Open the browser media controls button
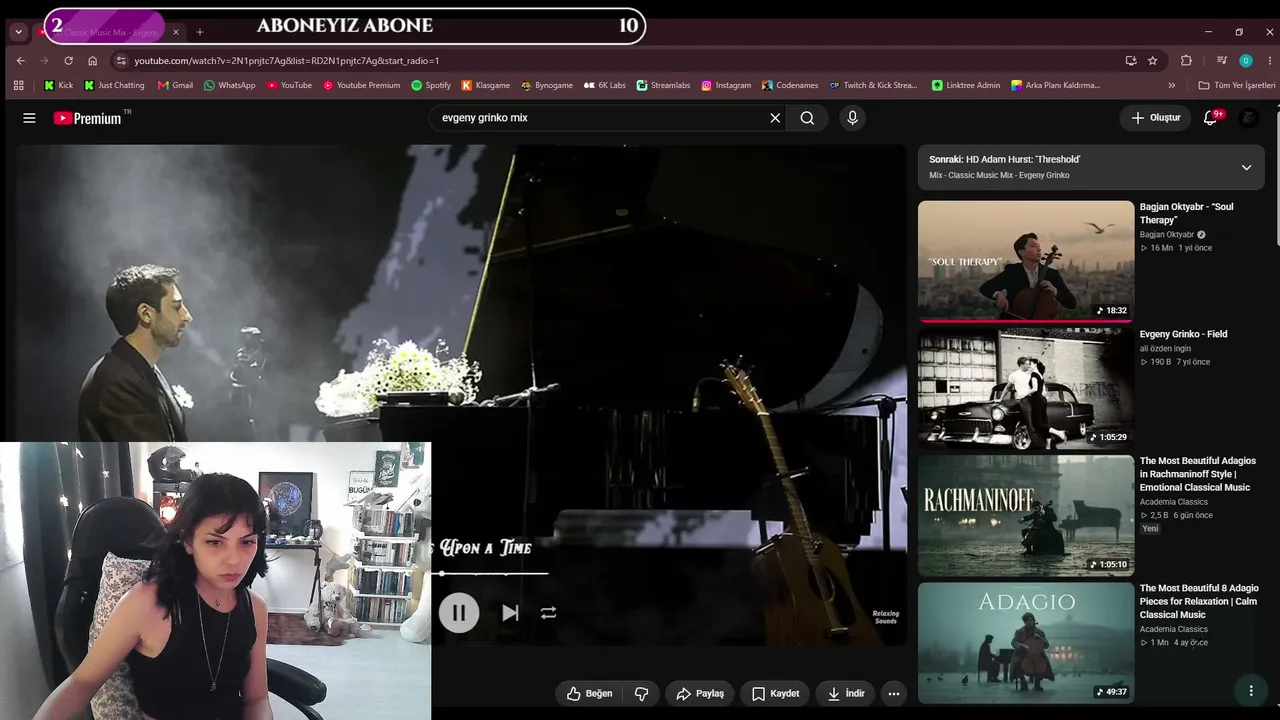 coord(1221,60)
